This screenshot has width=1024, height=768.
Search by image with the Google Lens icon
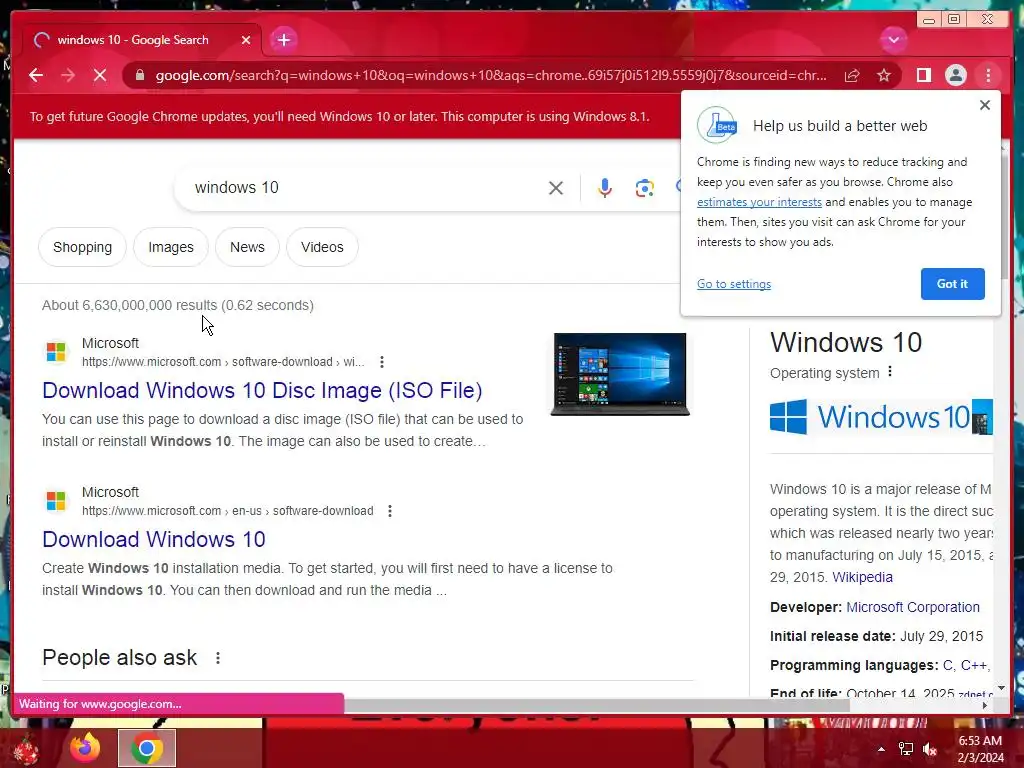[x=645, y=188]
